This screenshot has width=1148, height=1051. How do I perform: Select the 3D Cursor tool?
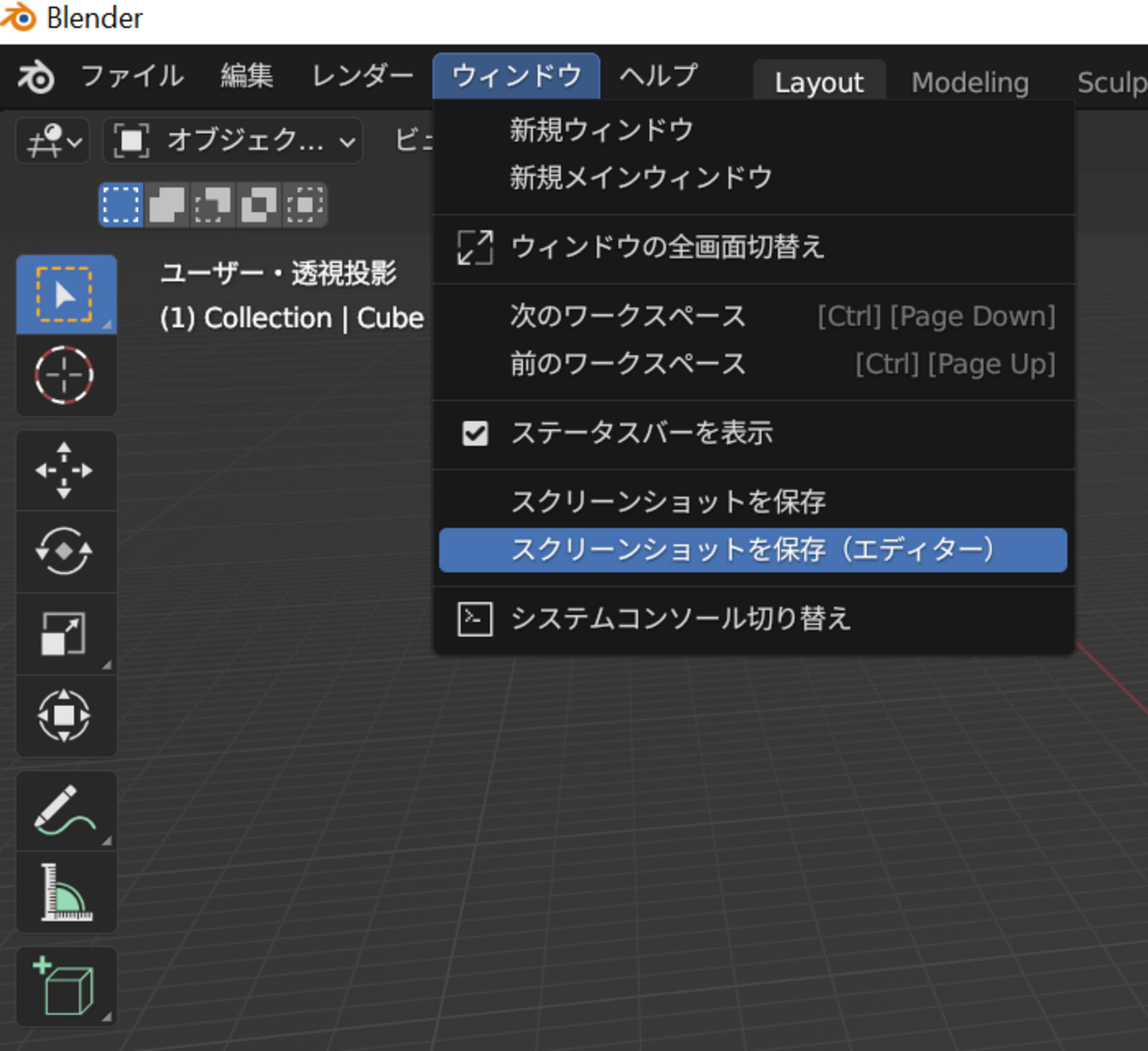pyautogui.click(x=66, y=375)
